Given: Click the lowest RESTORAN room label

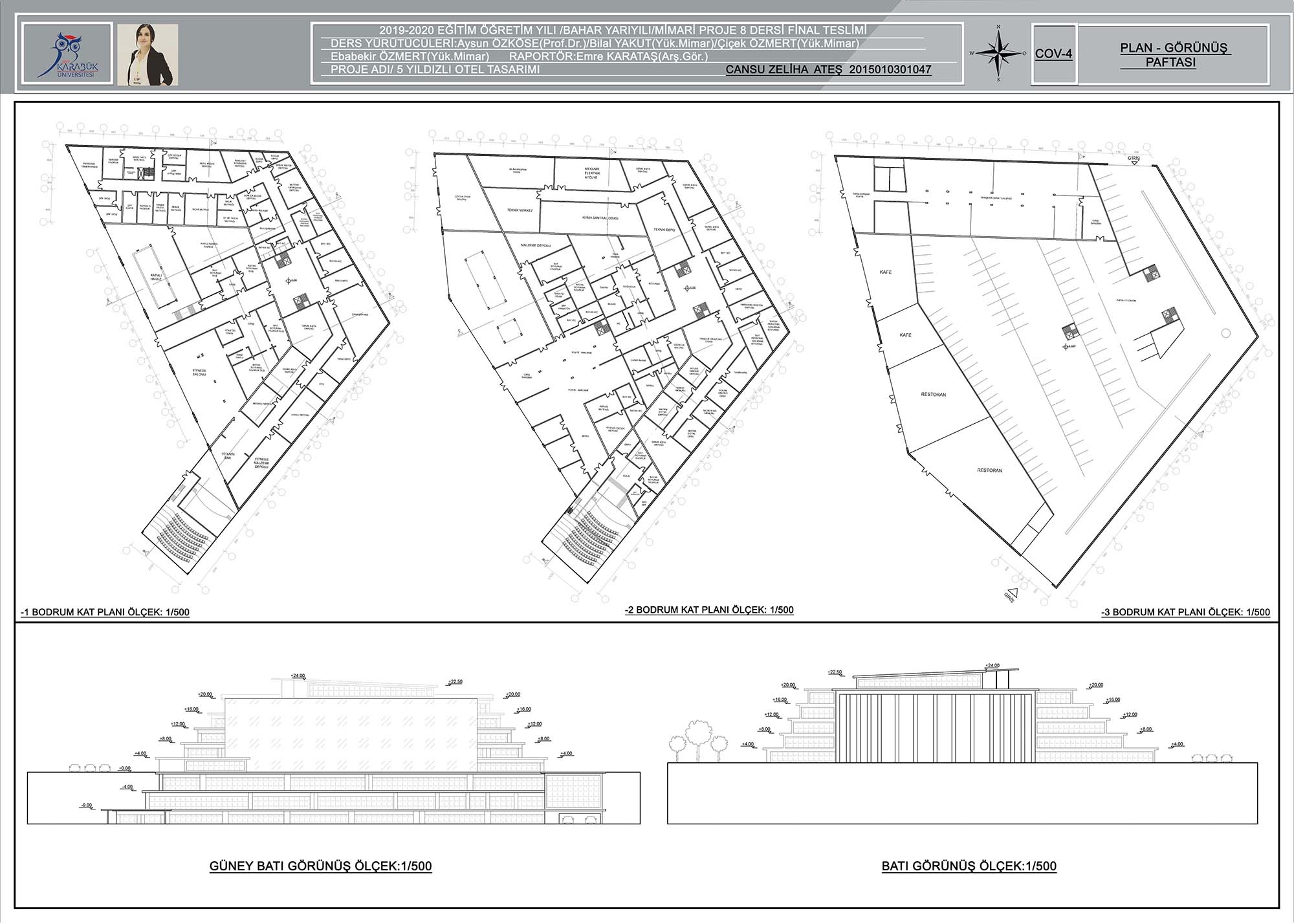Looking at the screenshot, I should (989, 470).
